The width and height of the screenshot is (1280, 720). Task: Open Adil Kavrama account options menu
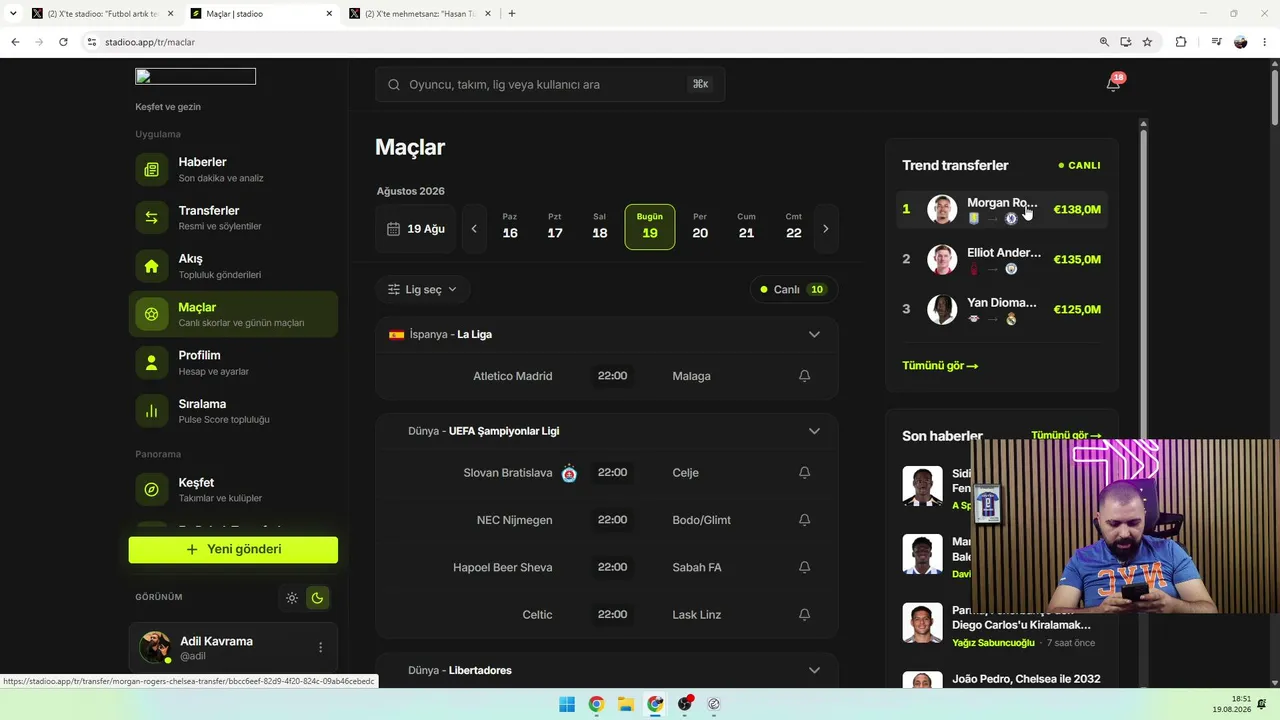coord(320,647)
